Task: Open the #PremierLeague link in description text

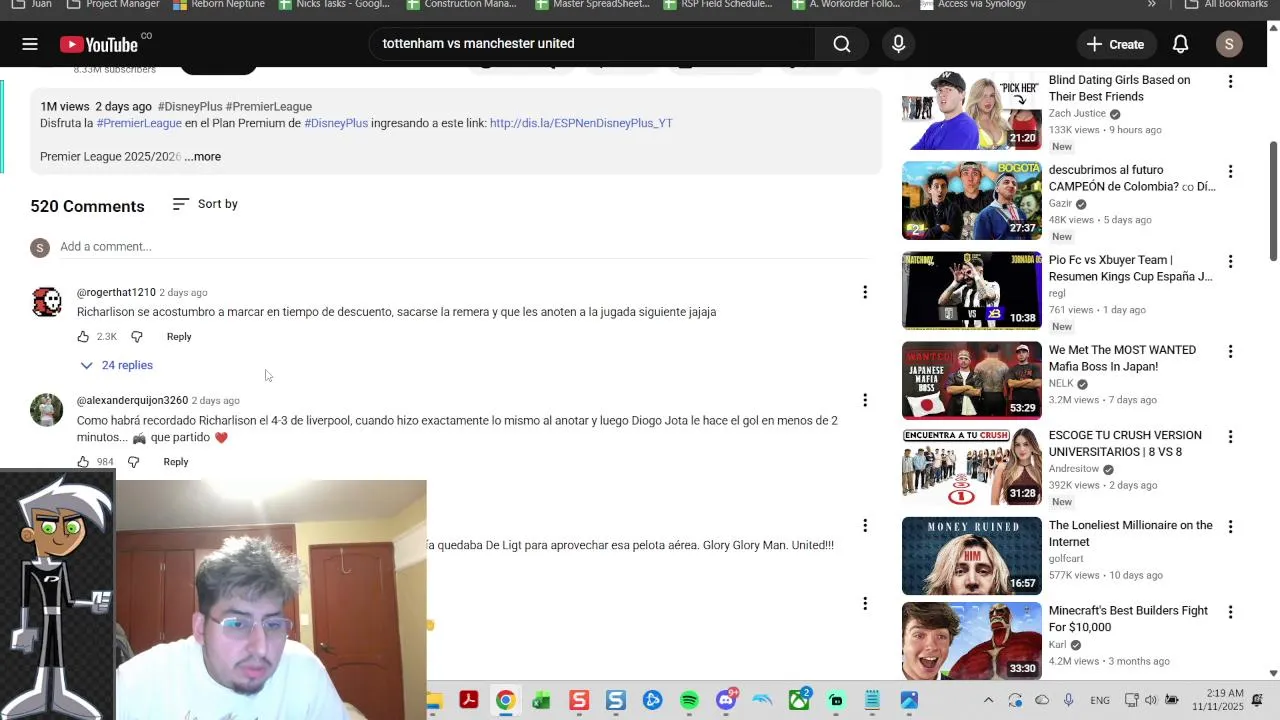Action: coord(139,123)
